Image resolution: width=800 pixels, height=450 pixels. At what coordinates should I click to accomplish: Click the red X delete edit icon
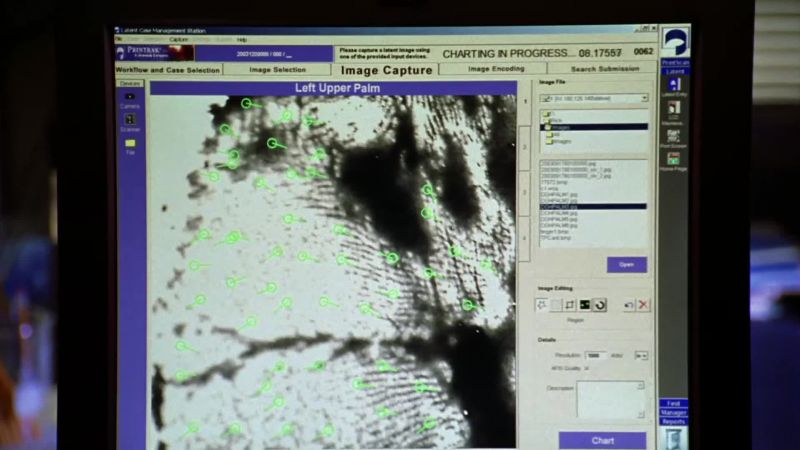[x=643, y=305]
